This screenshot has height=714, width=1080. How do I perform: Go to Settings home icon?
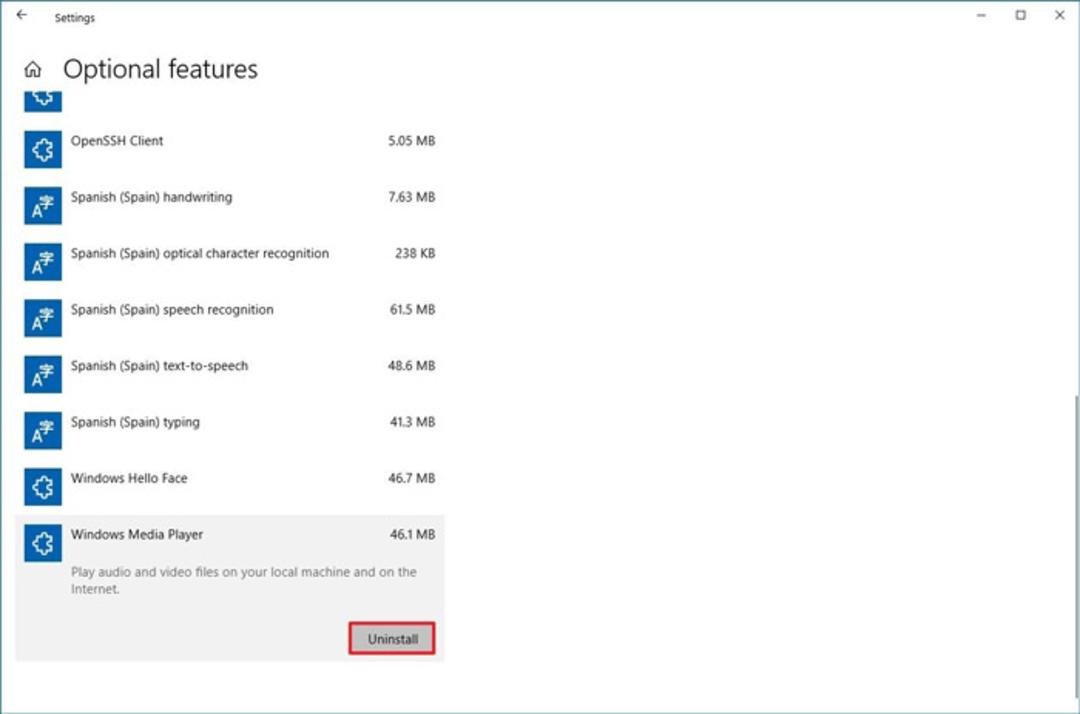click(x=32, y=70)
